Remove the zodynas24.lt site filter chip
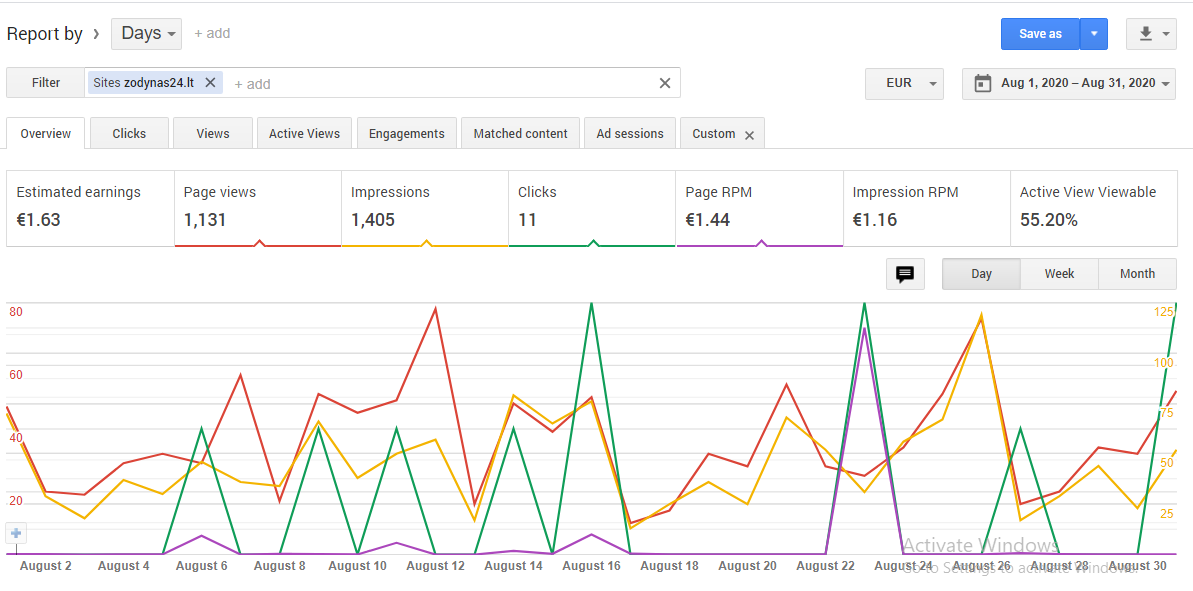The width and height of the screenshot is (1193, 591). click(211, 83)
